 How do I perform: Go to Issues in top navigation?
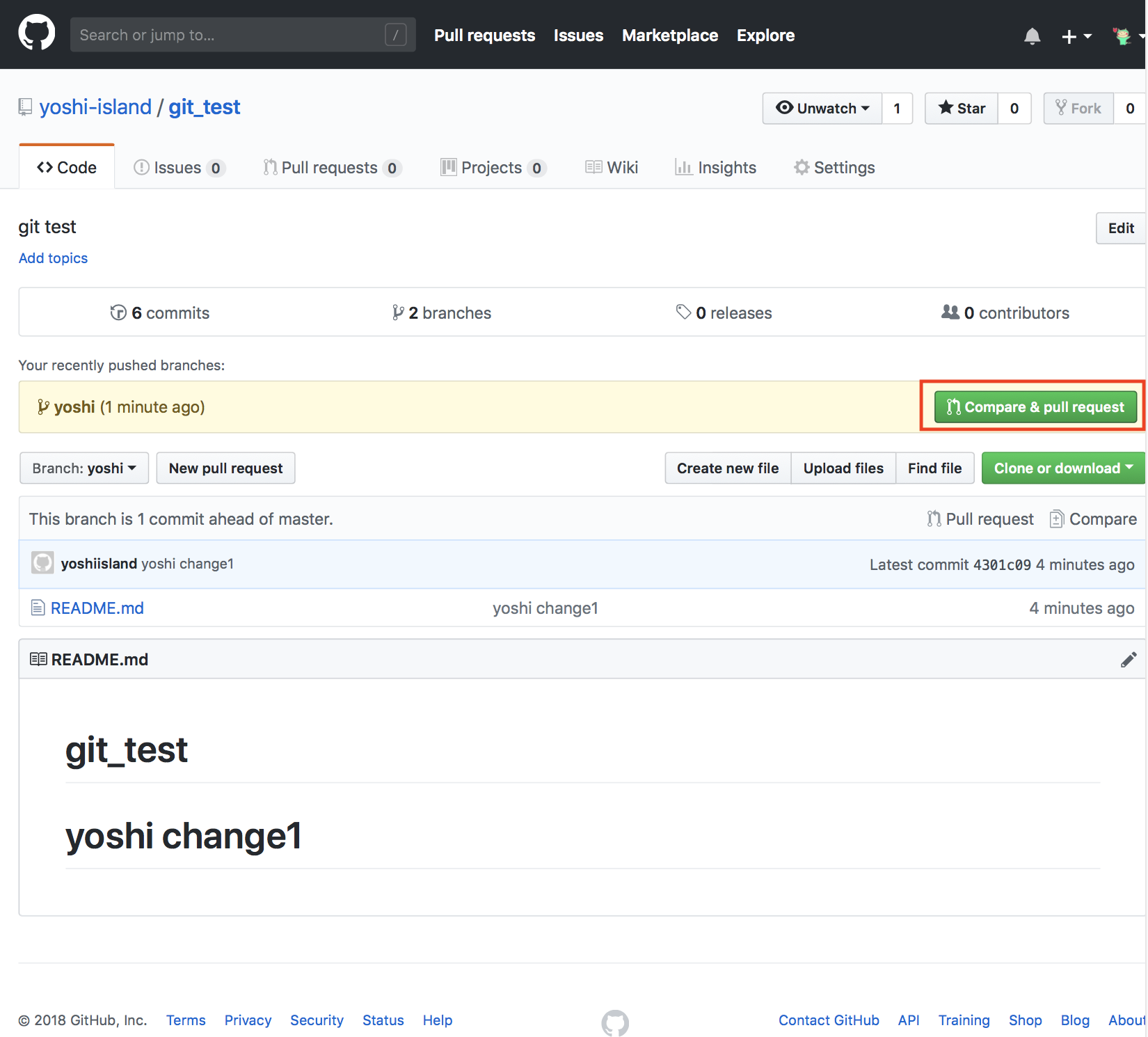[578, 35]
